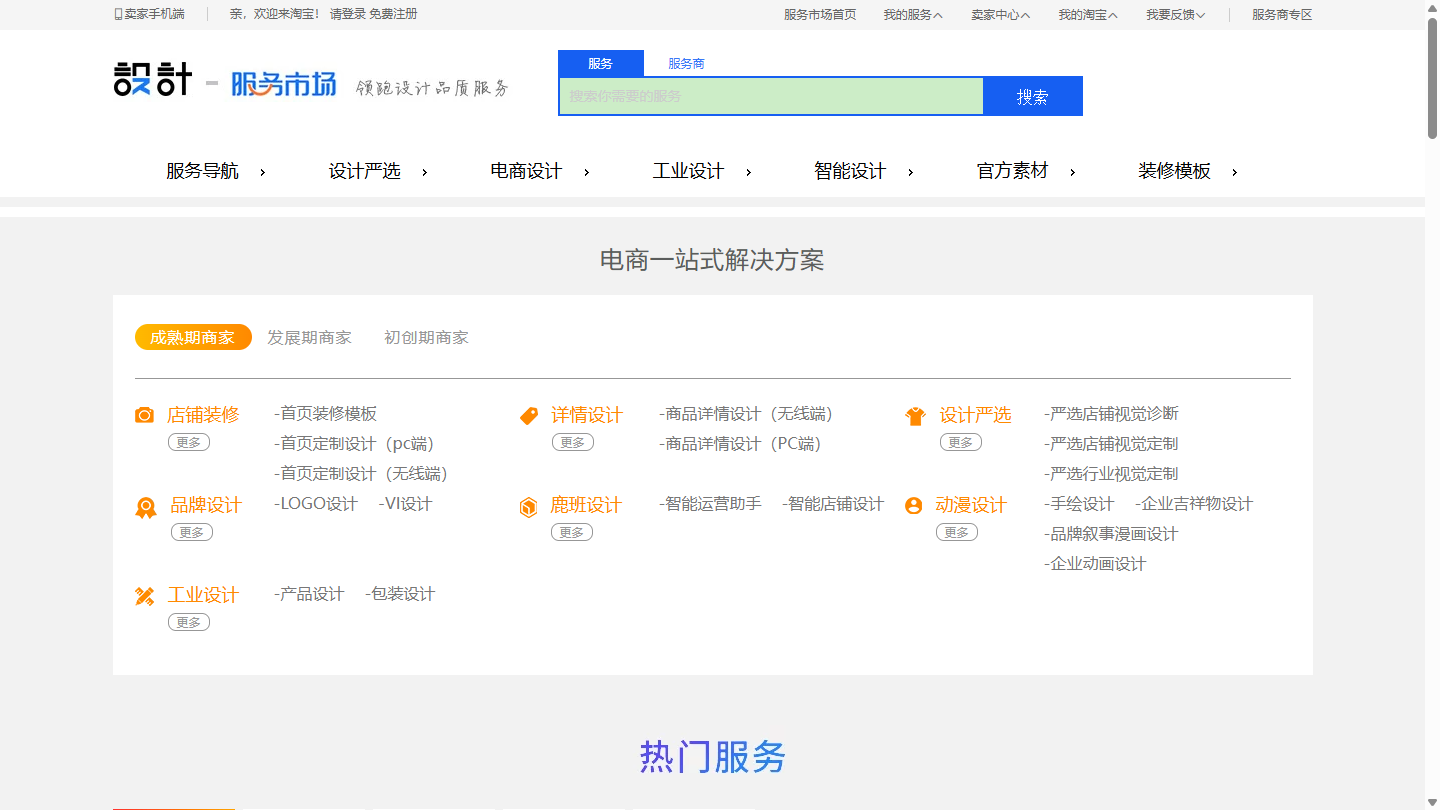Open the 智能运营助手 link

coord(710,503)
